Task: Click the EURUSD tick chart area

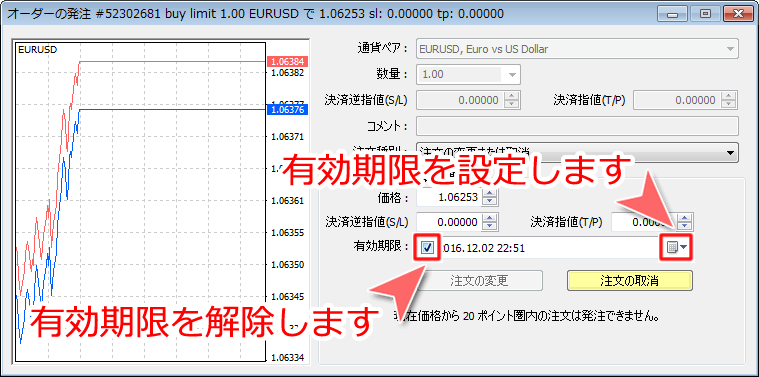Action: pos(140,201)
